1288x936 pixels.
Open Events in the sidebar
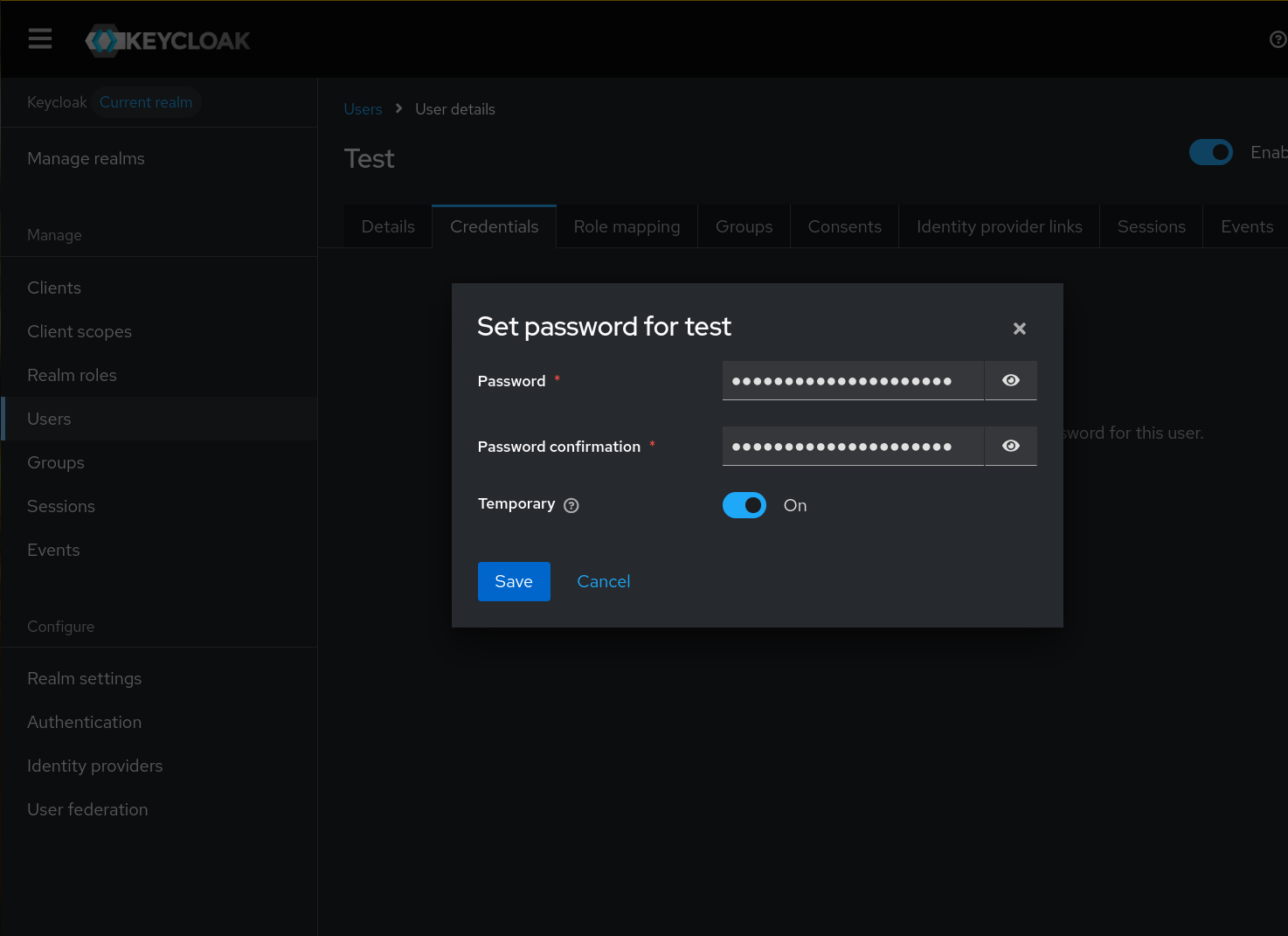click(159, 550)
